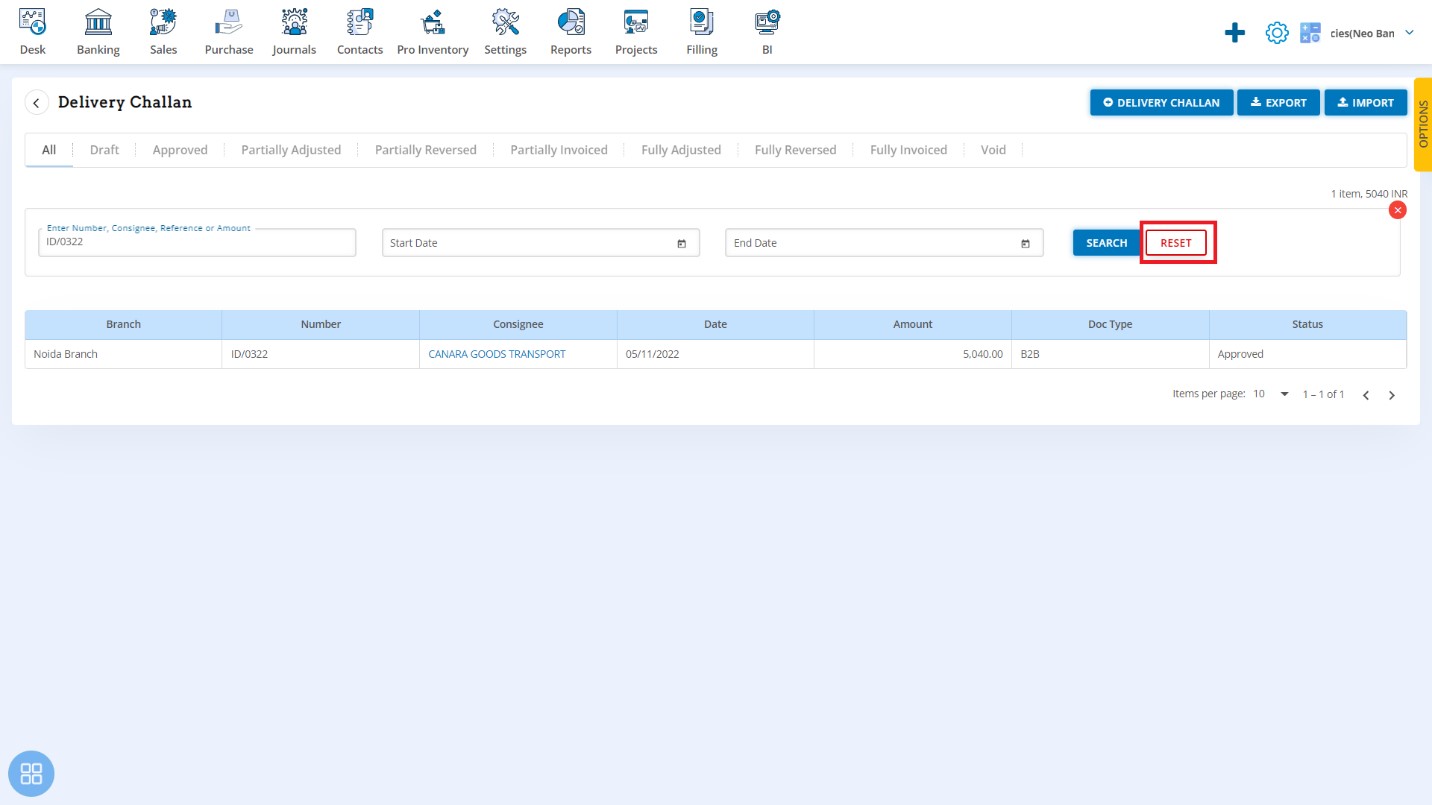Click the IMPORT button
Viewport: 1432px width, 805px height.
pyautogui.click(x=1366, y=103)
